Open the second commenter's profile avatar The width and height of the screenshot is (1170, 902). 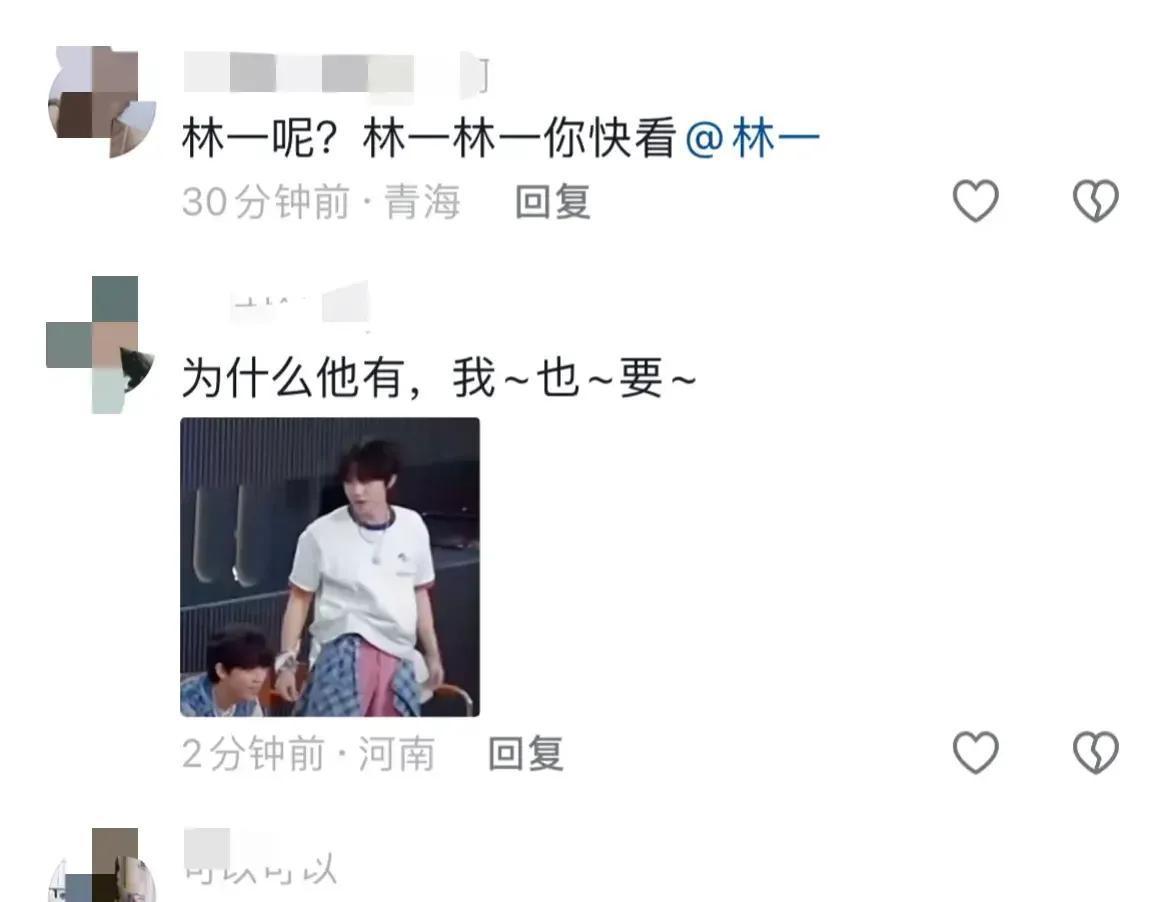pos(101,345)
